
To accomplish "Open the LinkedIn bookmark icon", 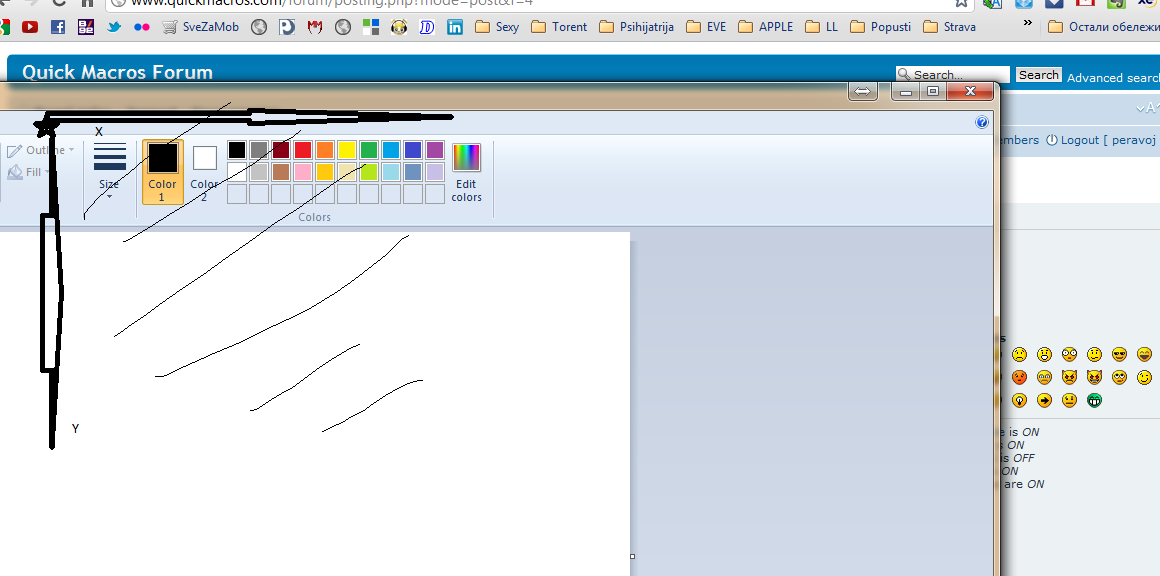I will pyautogui.click(x=455, y=27).
